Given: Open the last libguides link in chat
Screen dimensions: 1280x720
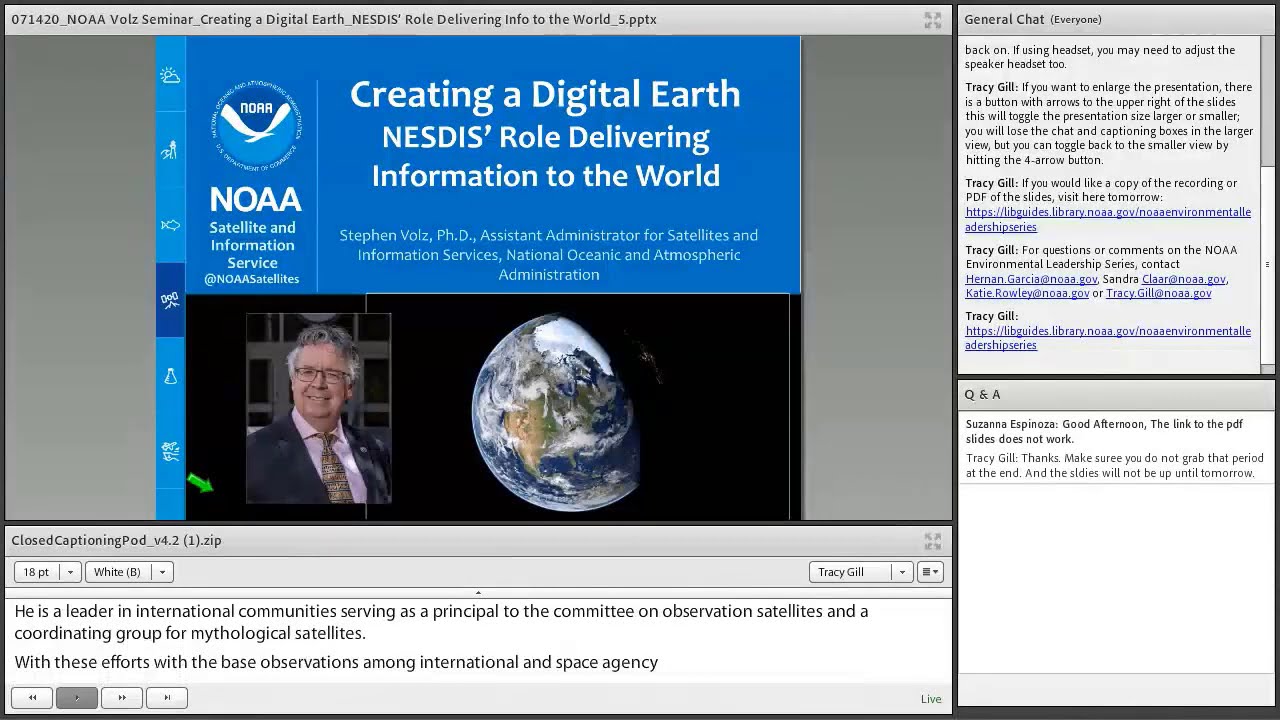Looking at the screenshot, I should click(1108, 338).
